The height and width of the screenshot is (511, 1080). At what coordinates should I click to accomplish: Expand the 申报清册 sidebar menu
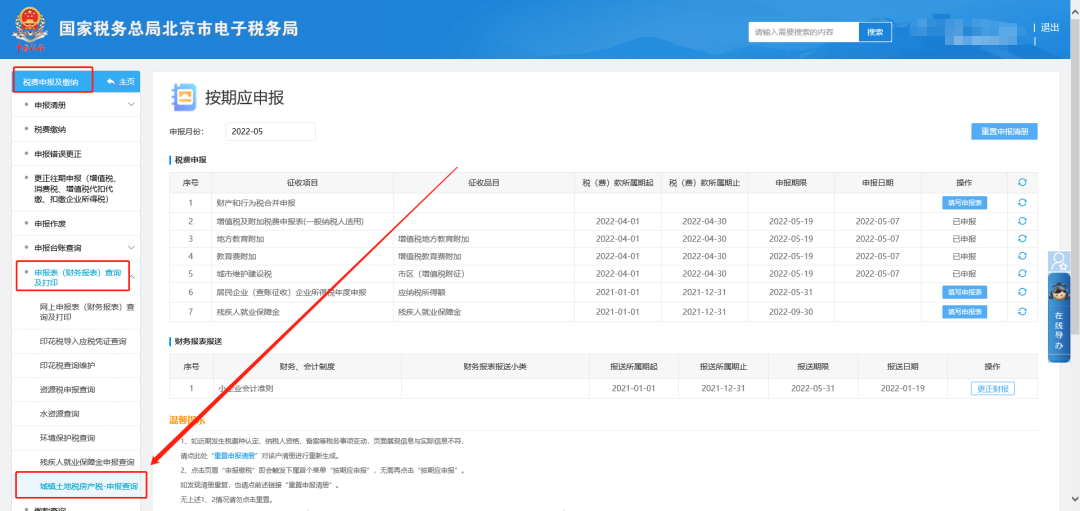[131, 105]
